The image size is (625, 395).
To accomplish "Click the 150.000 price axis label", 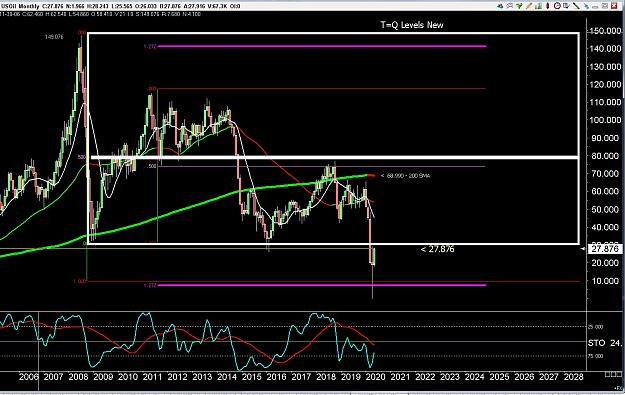I will (x=605, y=31).
